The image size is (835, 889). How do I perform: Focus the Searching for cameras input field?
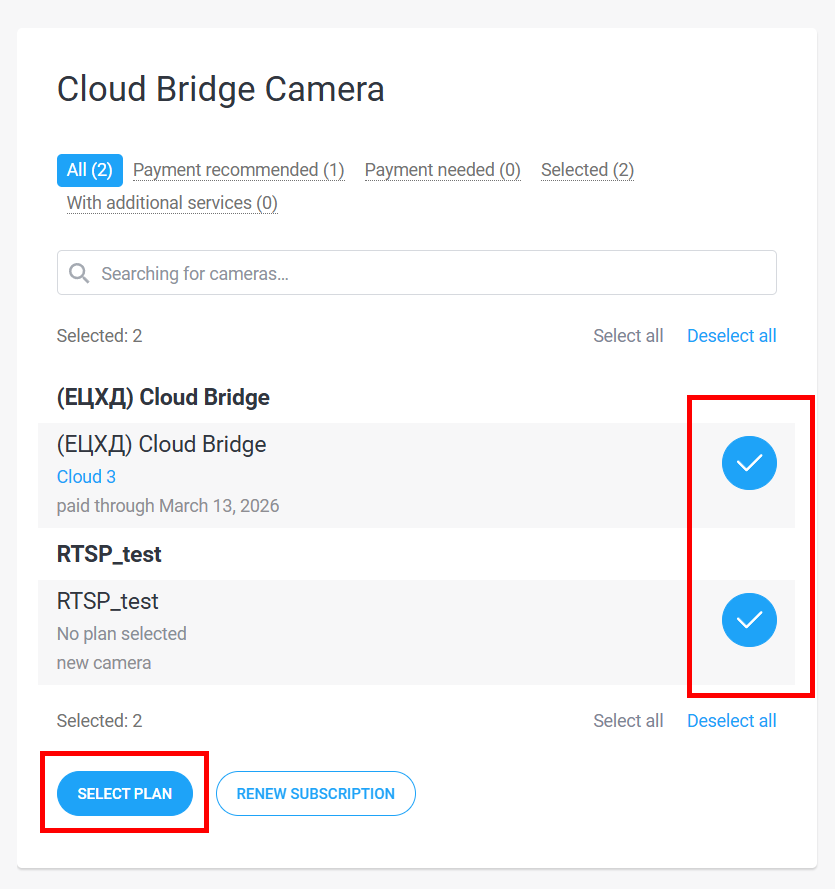click(x=430, y=273)
